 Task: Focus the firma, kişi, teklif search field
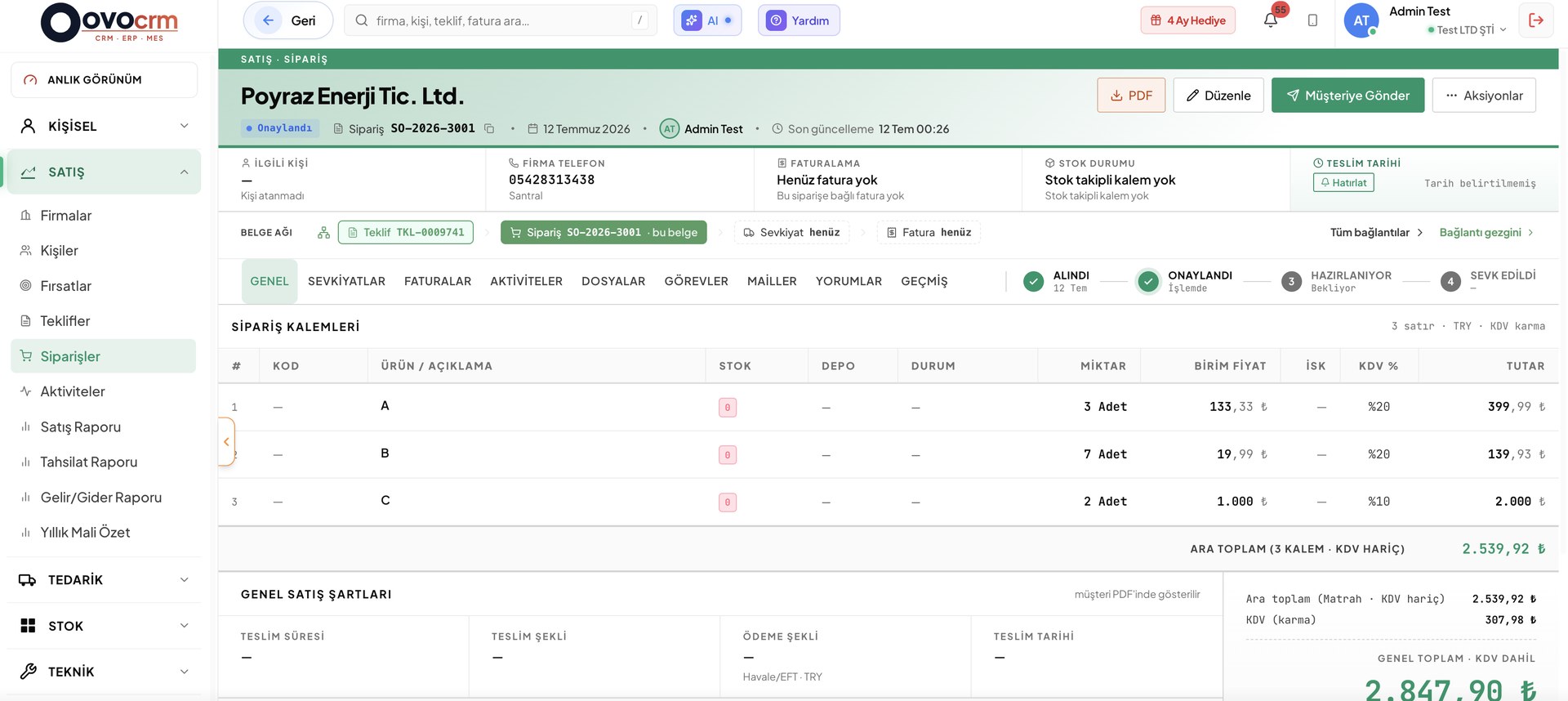point(501,20)
